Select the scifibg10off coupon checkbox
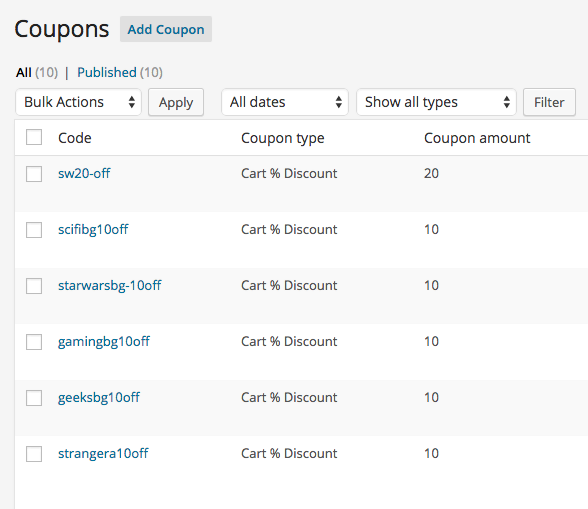 pos(34,230)
